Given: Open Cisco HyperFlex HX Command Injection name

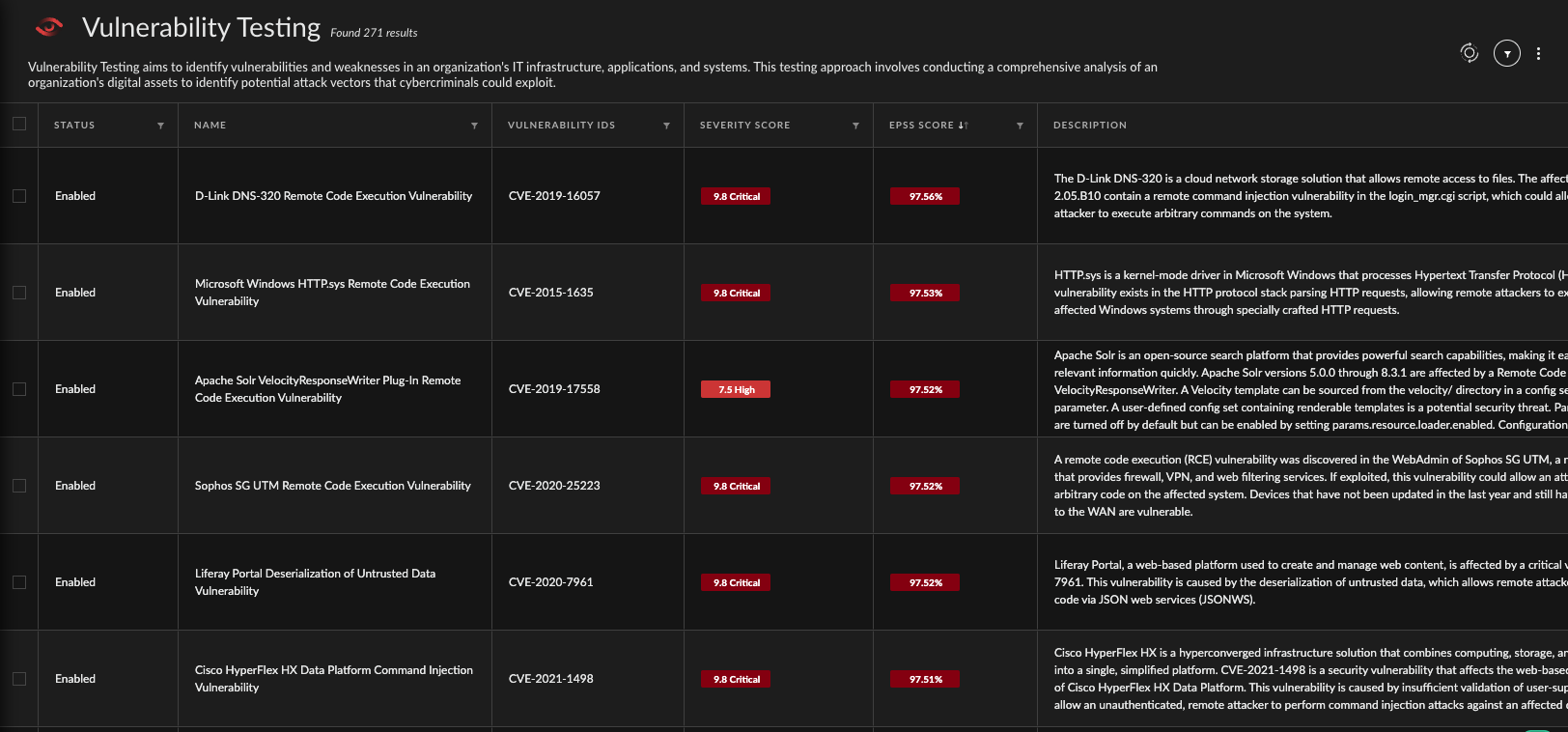Looking at the screenshot, I should pyautogui.click(x=334, y=679).
